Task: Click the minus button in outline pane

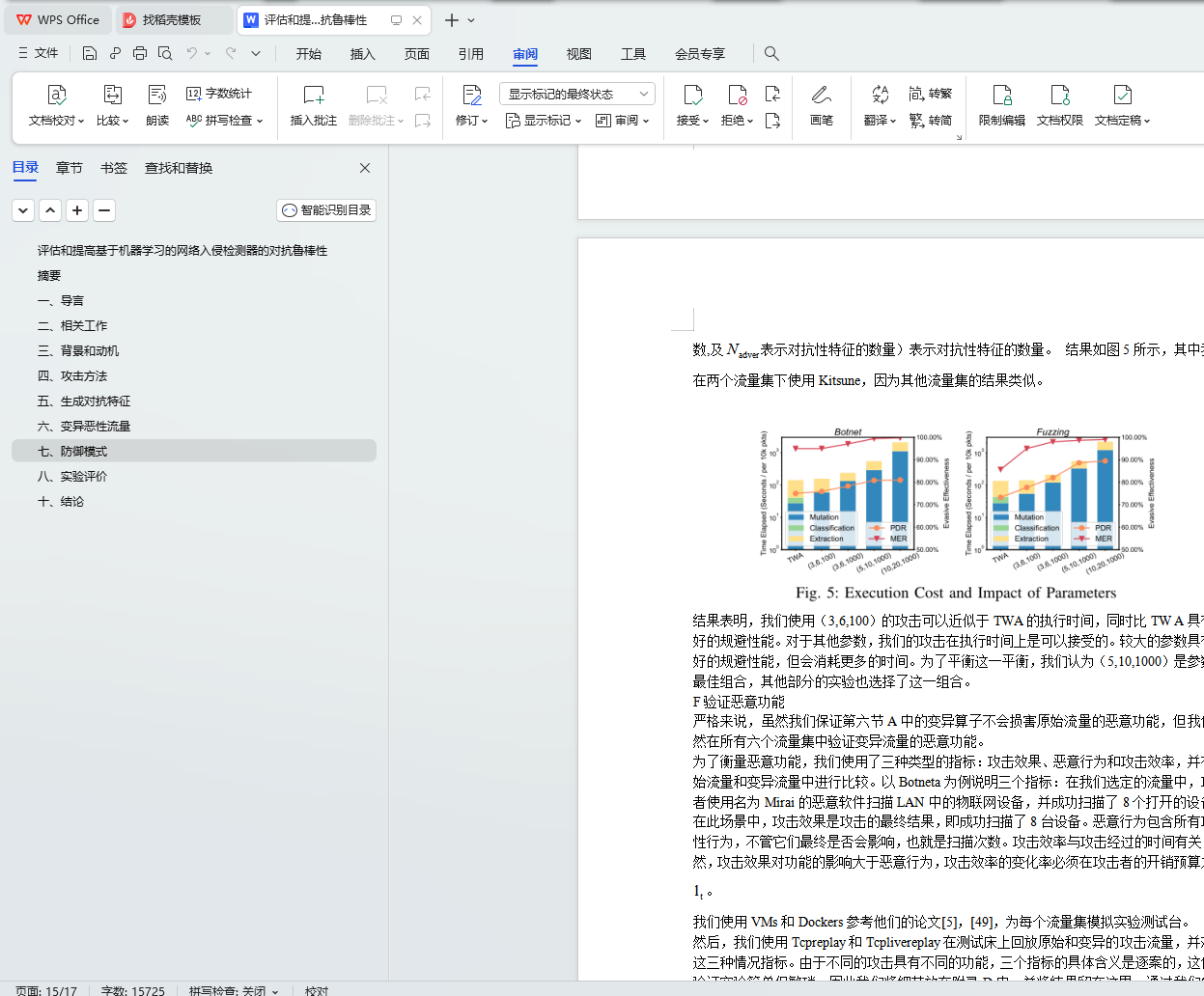Action: tap(104, 210)
